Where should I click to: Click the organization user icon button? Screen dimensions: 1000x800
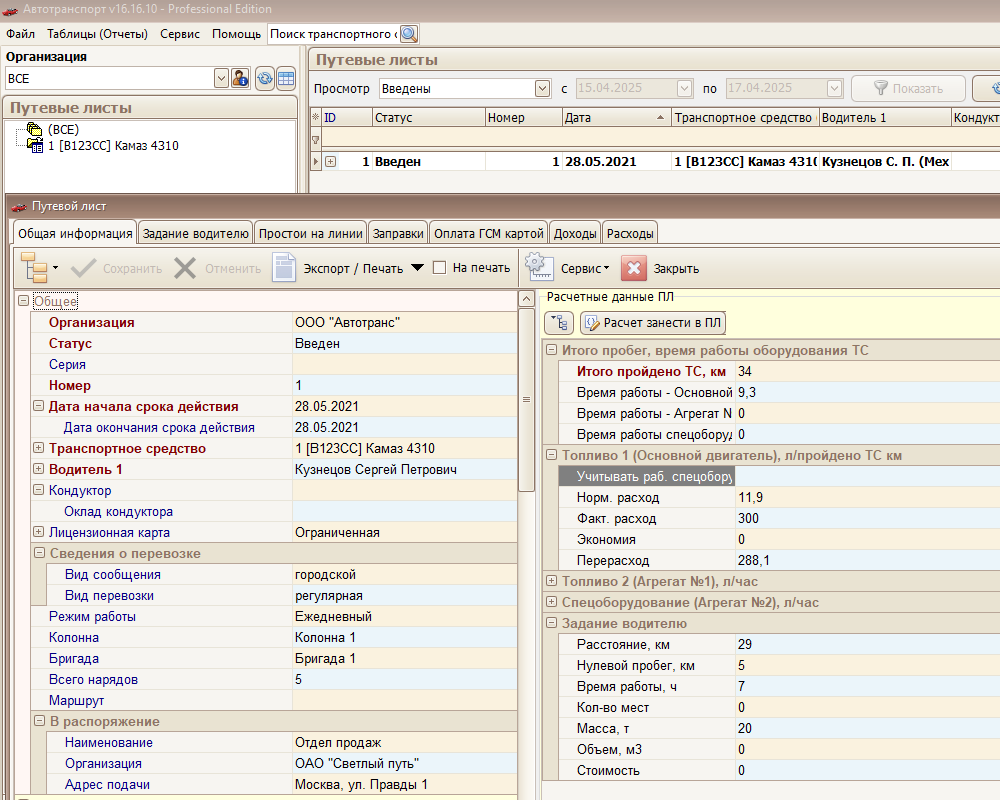pos(240,78)
